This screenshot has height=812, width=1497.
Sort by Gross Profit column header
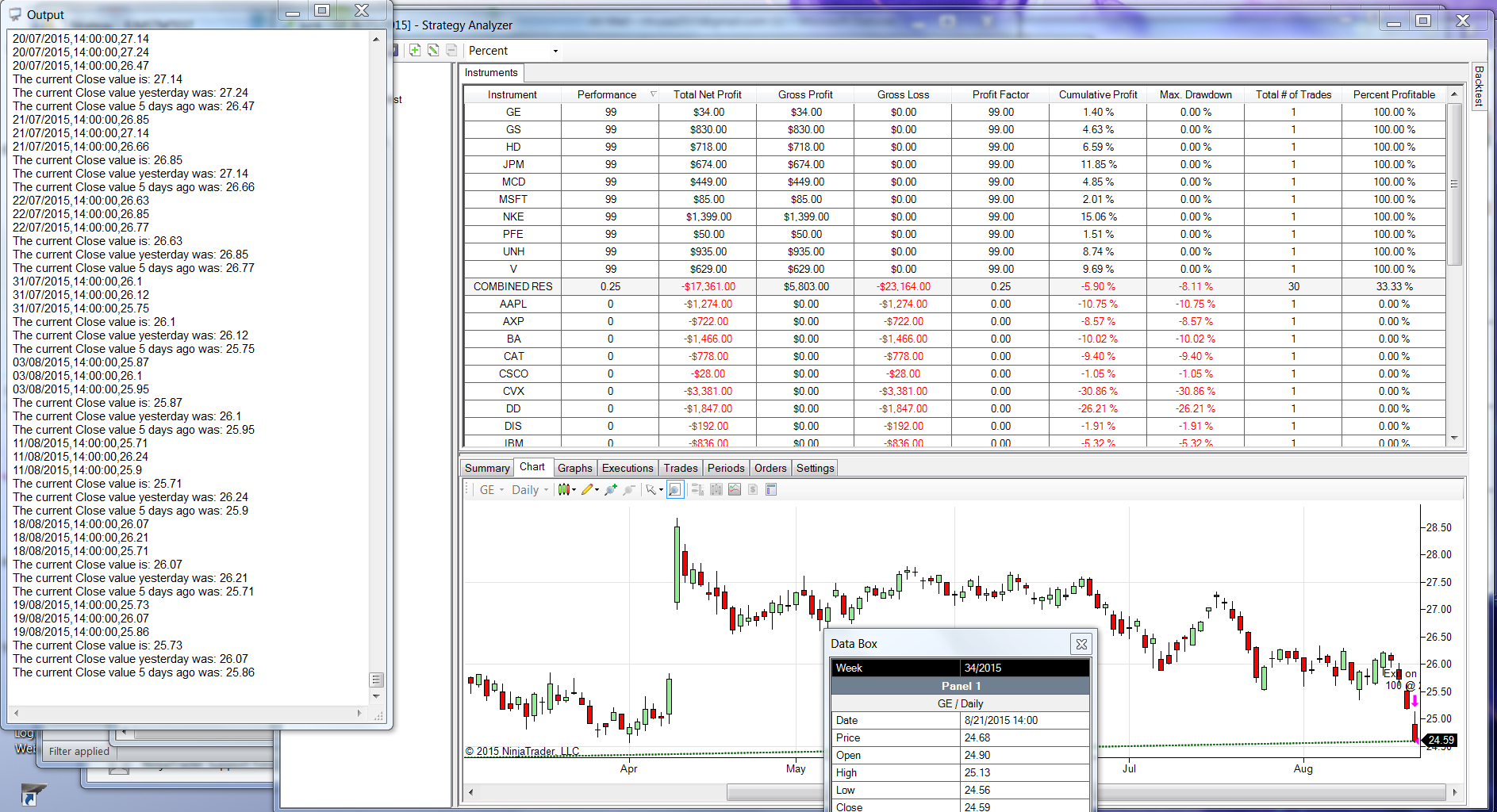(805, 94)
